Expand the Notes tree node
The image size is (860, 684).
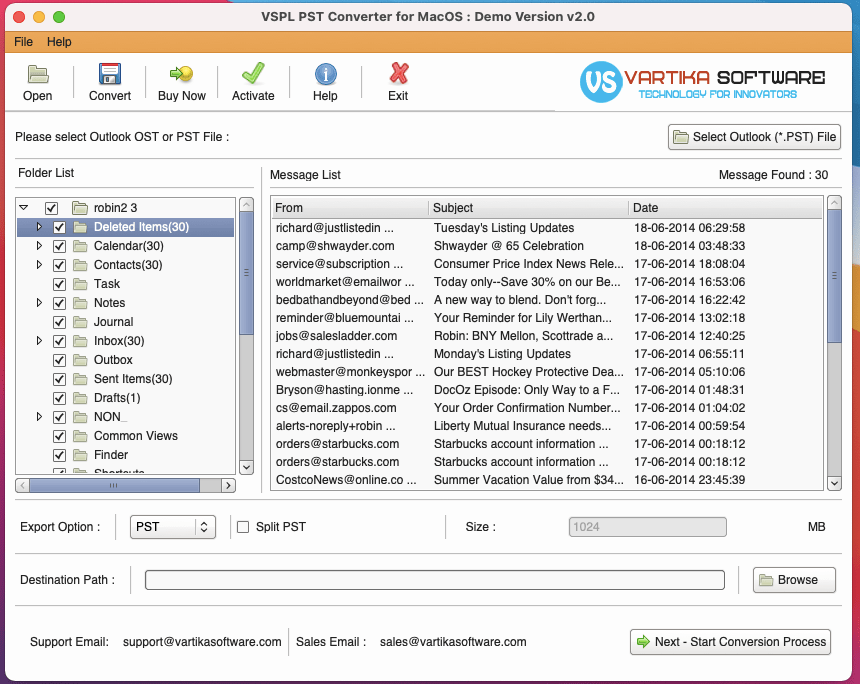39,302
